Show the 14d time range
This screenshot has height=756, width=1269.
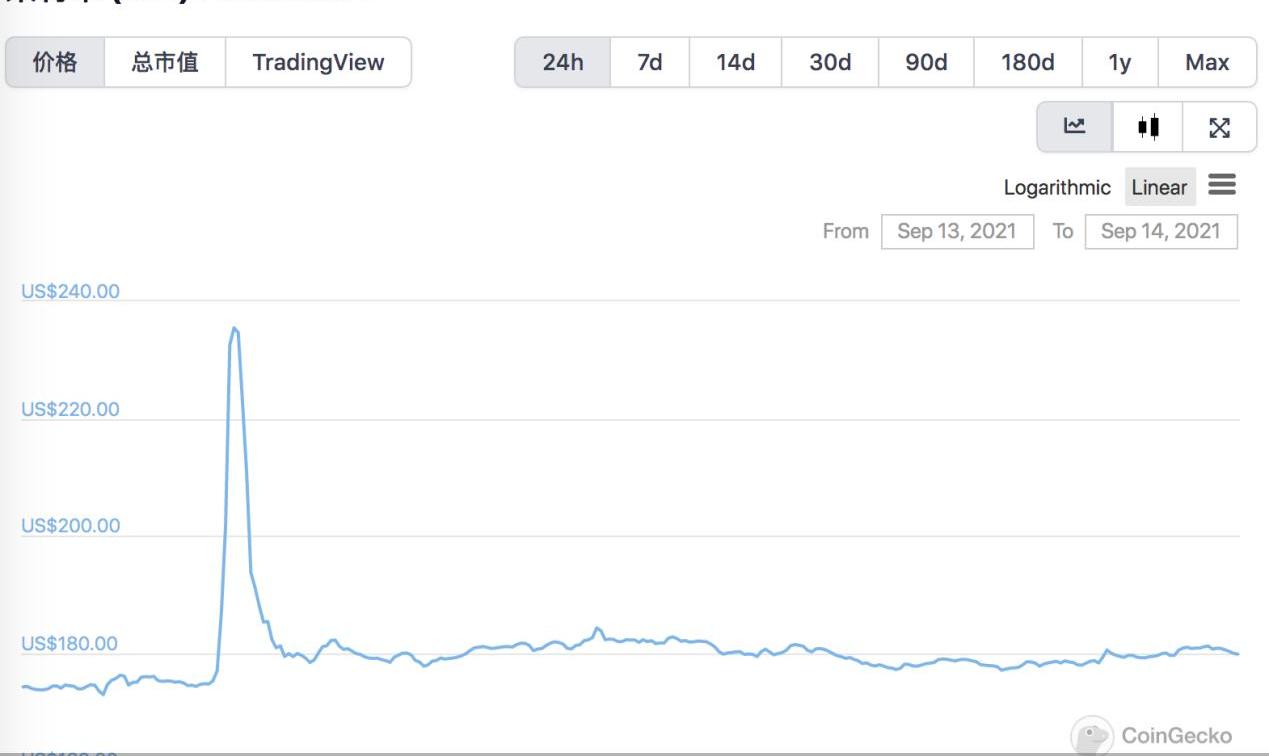click(x=735, y=62)
